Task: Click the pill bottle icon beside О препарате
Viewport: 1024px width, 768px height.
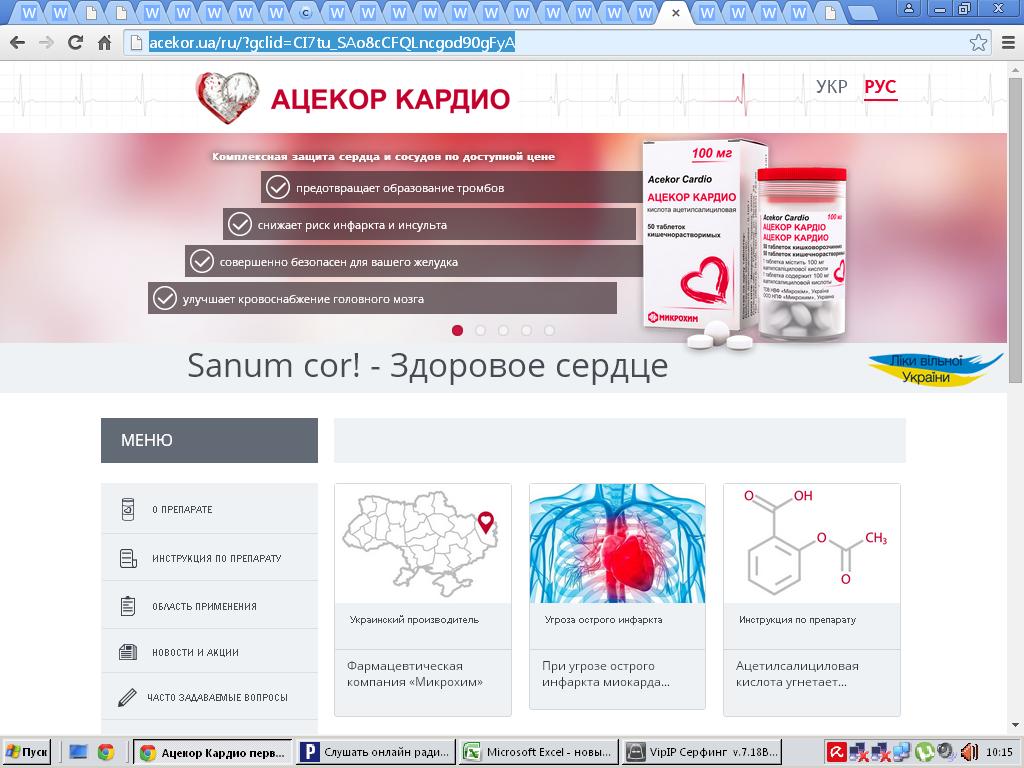Action: pos(128,509)
